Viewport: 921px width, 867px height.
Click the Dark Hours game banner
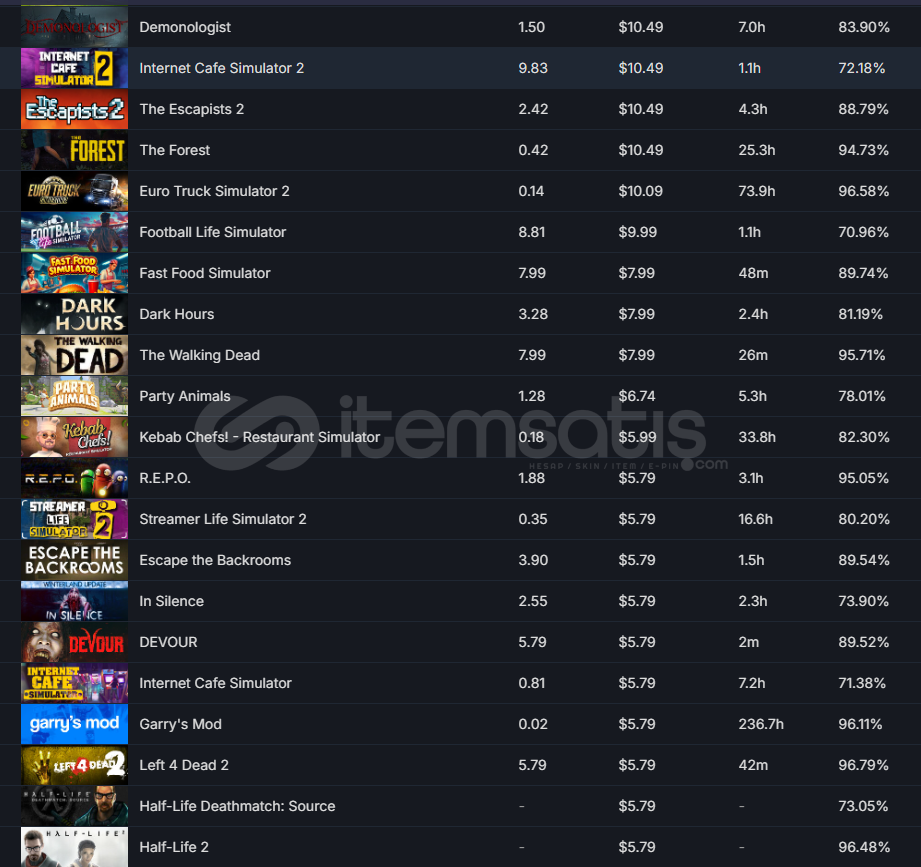point(74,314)
